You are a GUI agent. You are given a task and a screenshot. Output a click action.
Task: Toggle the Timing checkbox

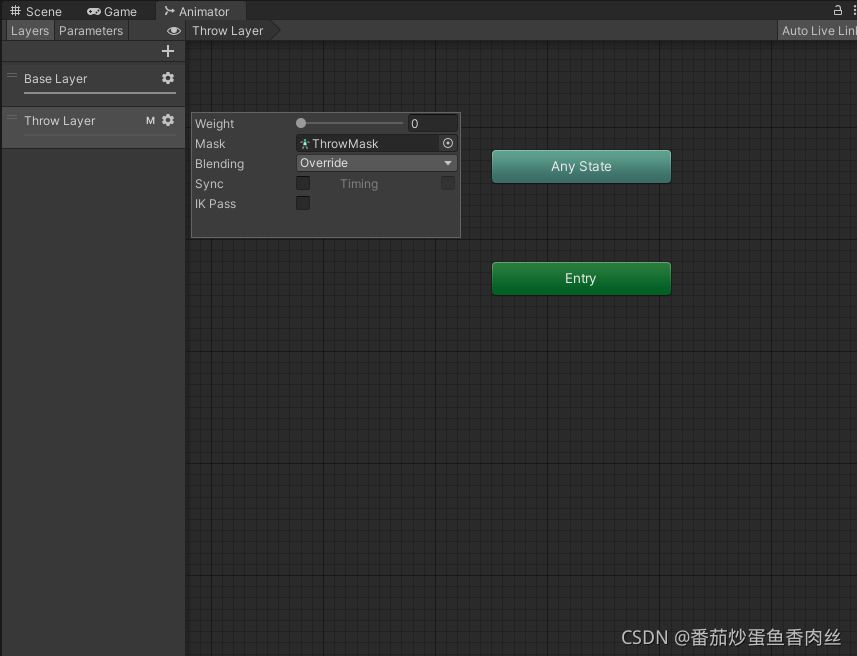click(448, 183)
